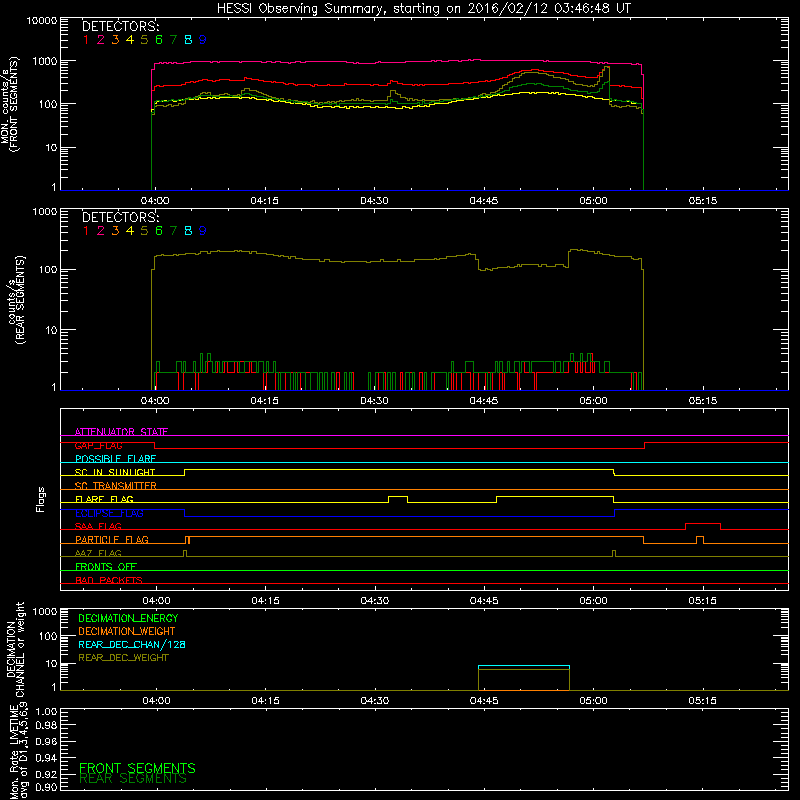Select the Flags vertical axis title
The height and width of the screenshot is (800, 800).
41,499
